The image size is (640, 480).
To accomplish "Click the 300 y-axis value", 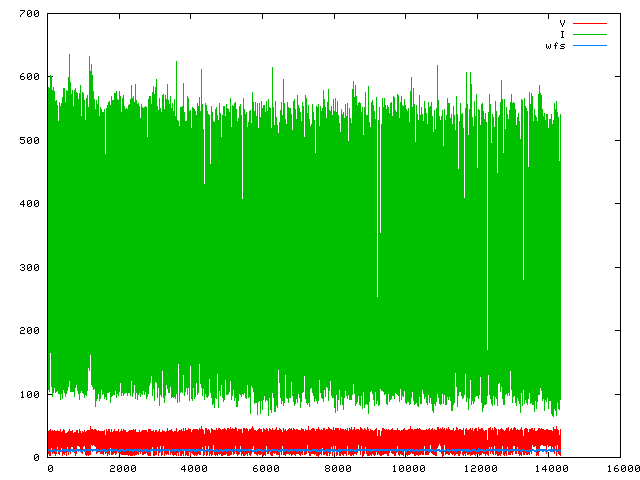I will pos(29,267).
